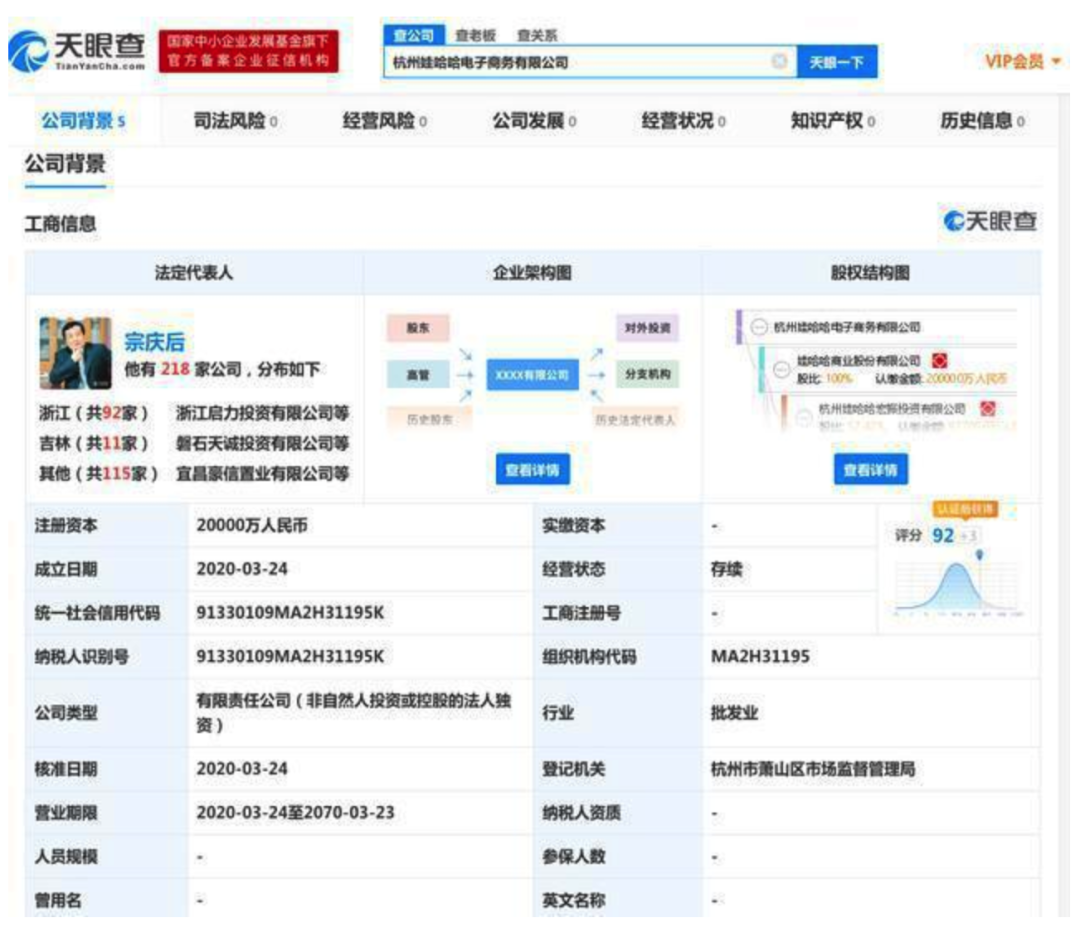The image size is (1080, 937).
Task: Click 吉林 (共11家) region entry
Action: (94, 444)
